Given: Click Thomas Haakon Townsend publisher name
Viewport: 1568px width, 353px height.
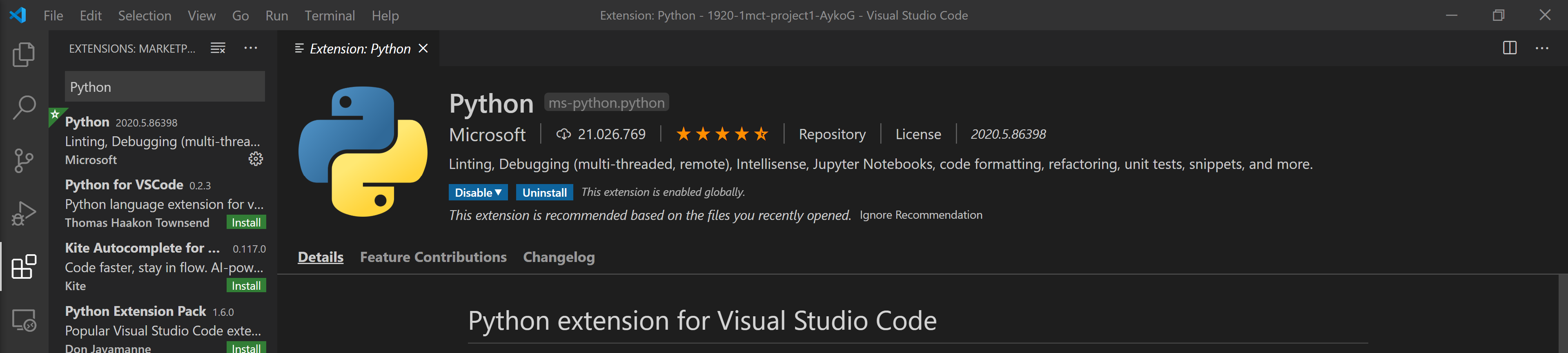Looking at the screenshot, I should (x=137, y=223).
